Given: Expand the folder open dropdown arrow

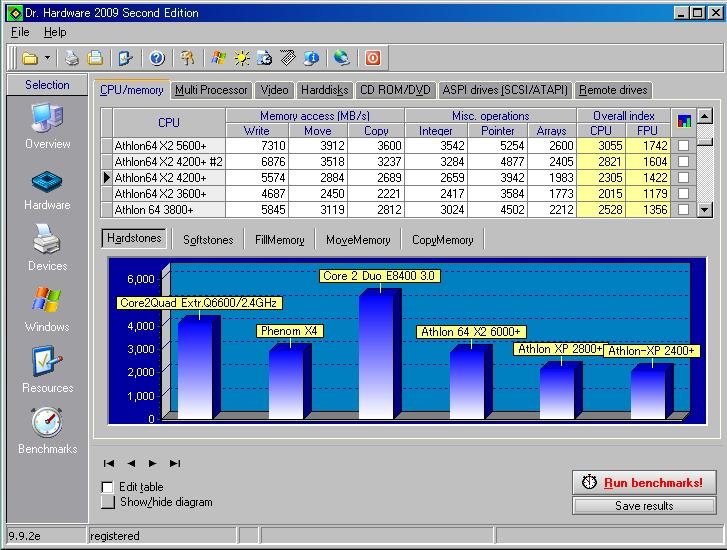Looking at the screenshot, I should (47, 59).
